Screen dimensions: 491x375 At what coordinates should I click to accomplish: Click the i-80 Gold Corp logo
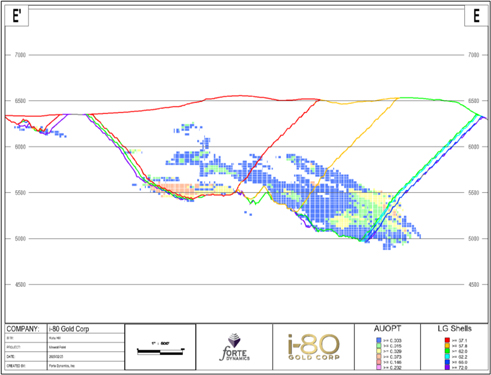314,347
